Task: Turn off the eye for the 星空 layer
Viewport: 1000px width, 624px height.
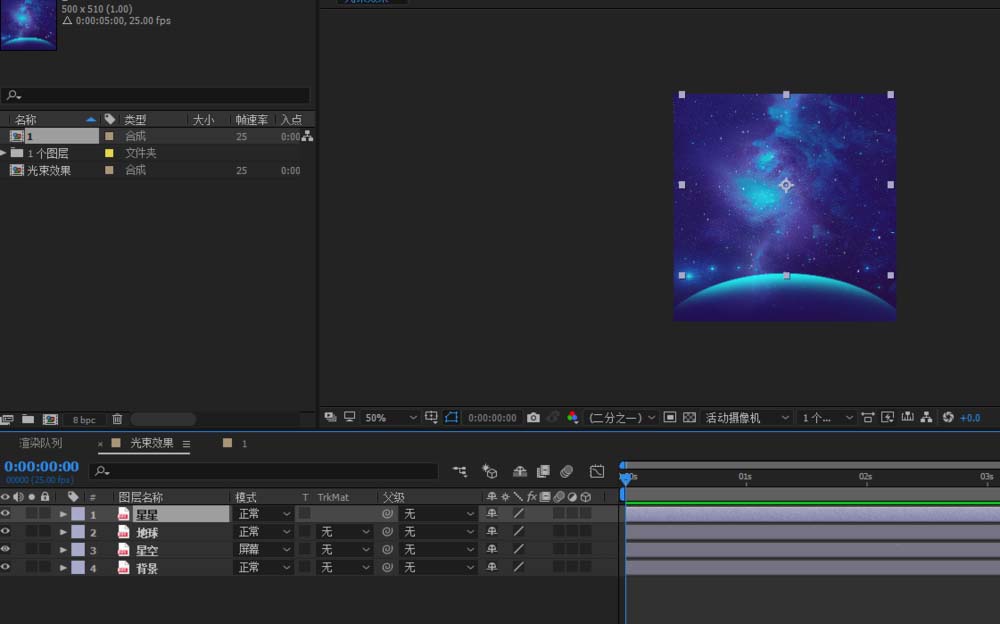Action: (x=5, y=549)
